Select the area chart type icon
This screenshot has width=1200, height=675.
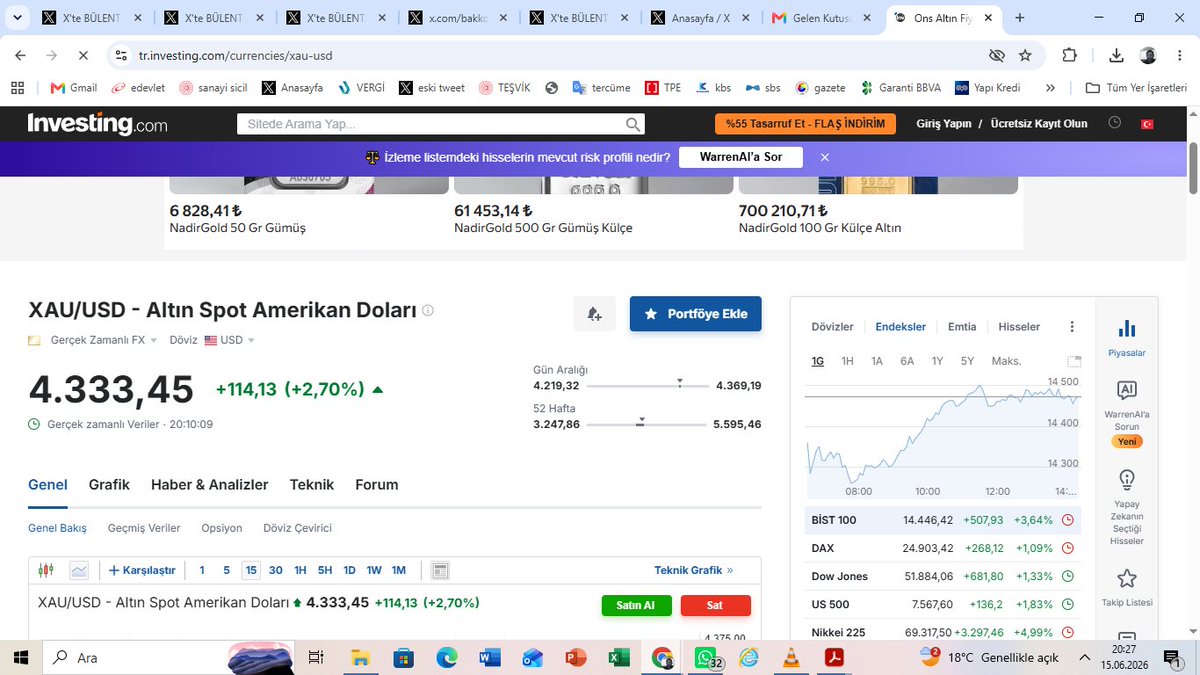point(79,570)
